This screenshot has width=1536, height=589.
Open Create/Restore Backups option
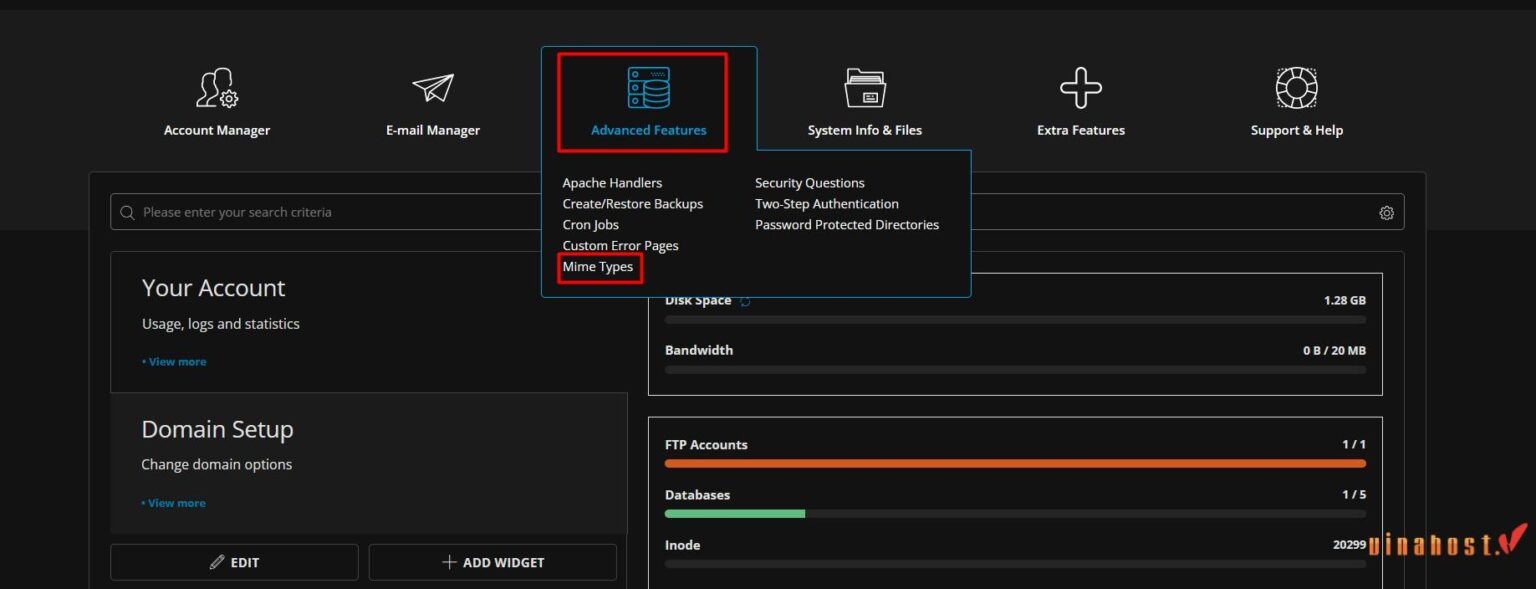click(x=632, y=204)
